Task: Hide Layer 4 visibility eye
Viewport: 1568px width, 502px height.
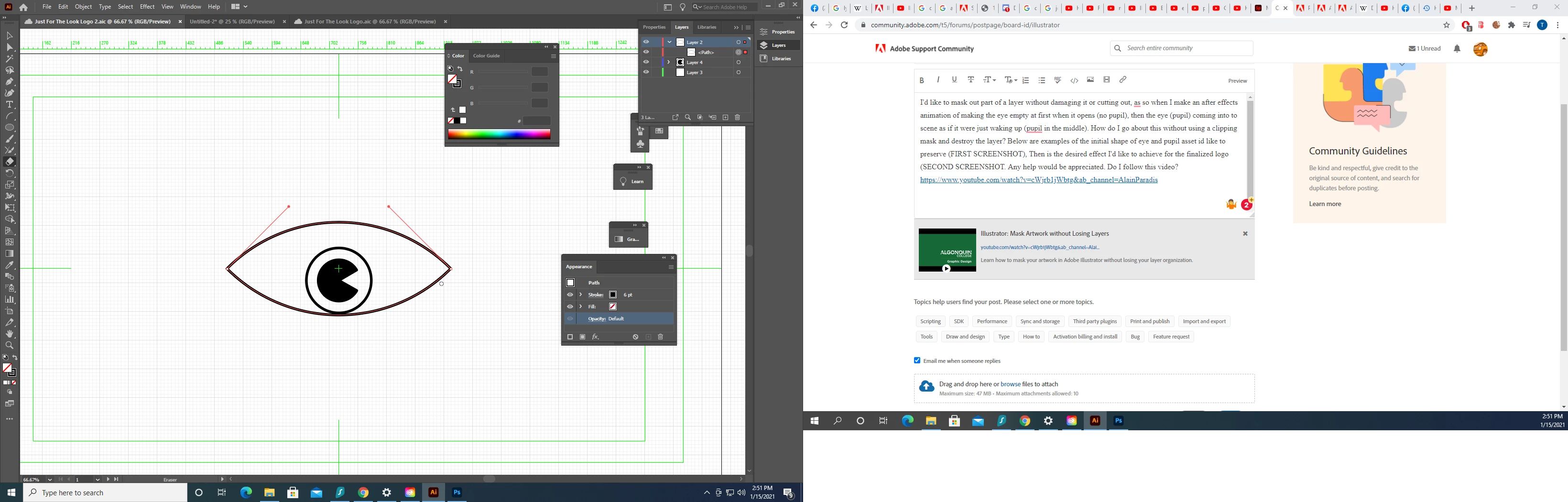Action: coord(646,62)
